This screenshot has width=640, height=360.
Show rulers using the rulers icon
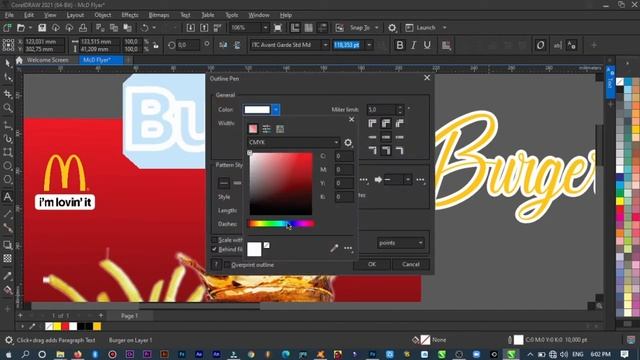pos(295,28)
